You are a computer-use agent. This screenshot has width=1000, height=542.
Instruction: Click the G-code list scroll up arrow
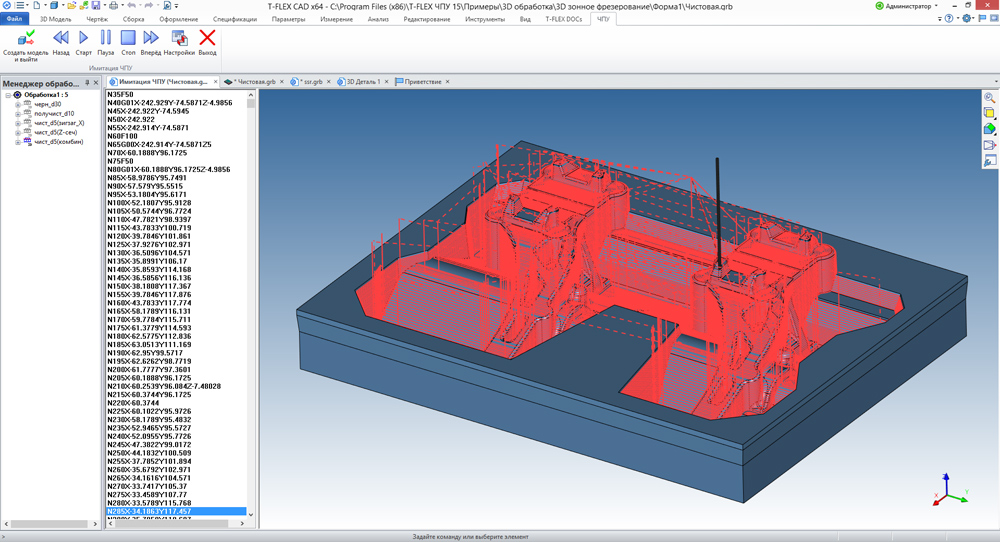(251, 94)
